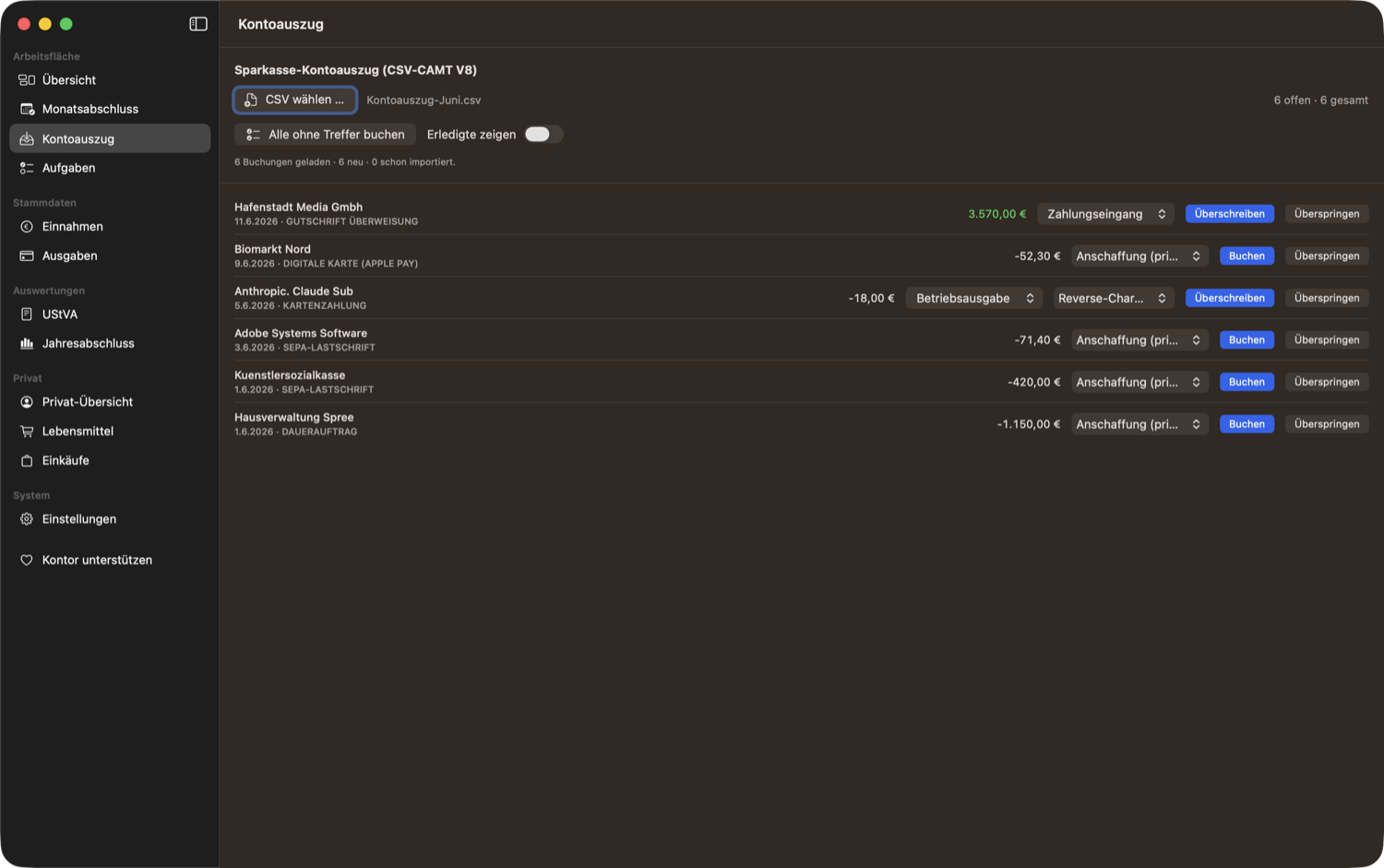This screenshot has height=868, width=1384.
Task: Click Buchen for Kuenstlersozialkasse
Action: (1247, 382)
